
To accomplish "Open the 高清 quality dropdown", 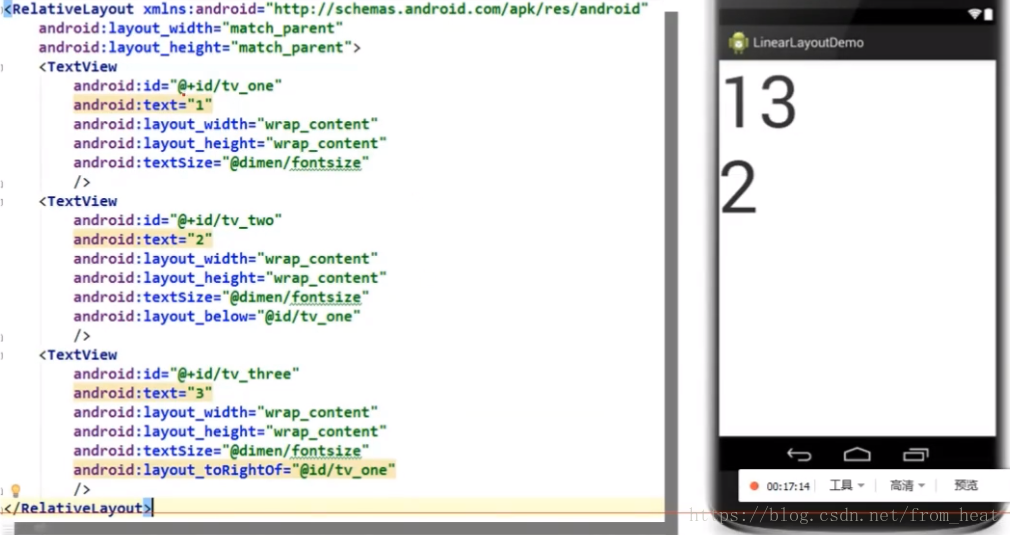I will [x=907, y=485].
